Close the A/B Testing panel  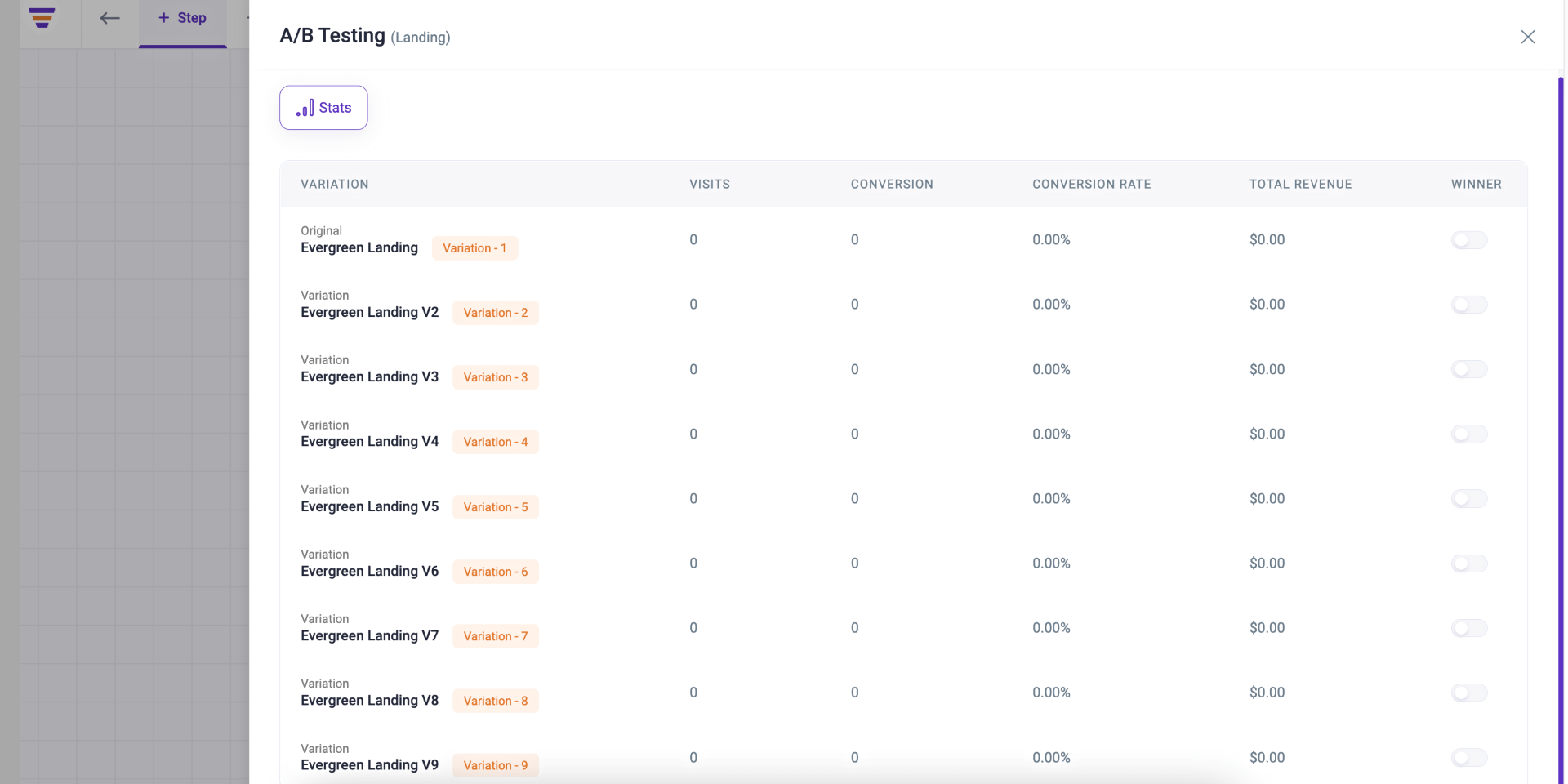pyautogui.click(x=1528, y=37)
